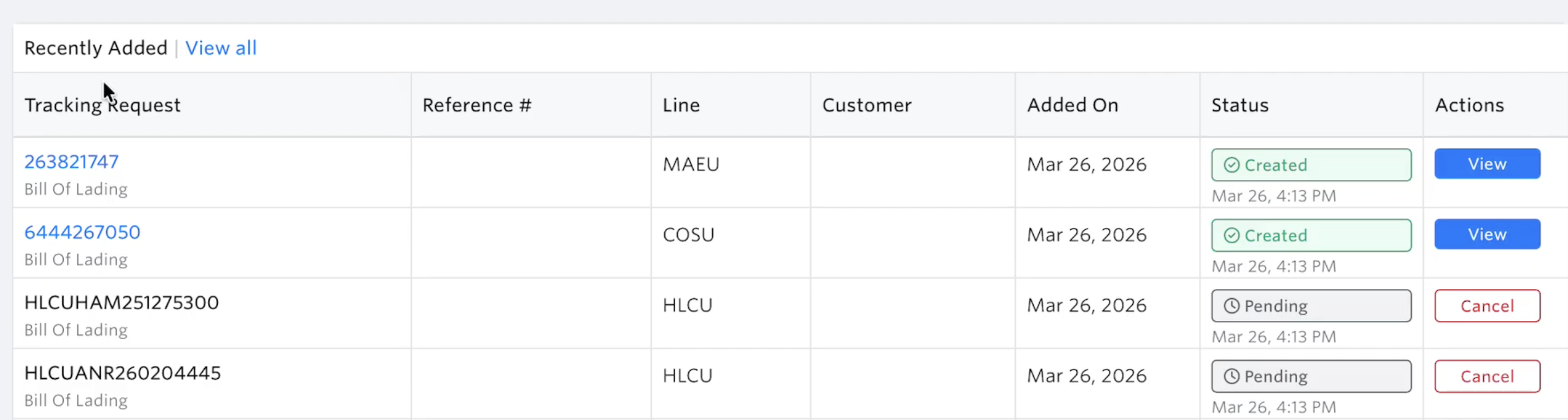Click clock icon in HLCUHAM251275300 Pending status

1231,306
